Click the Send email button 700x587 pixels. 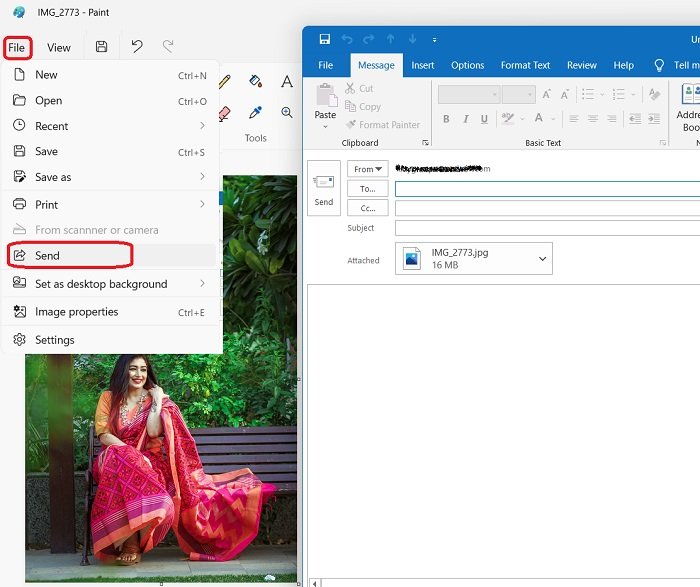click(324, 189)
